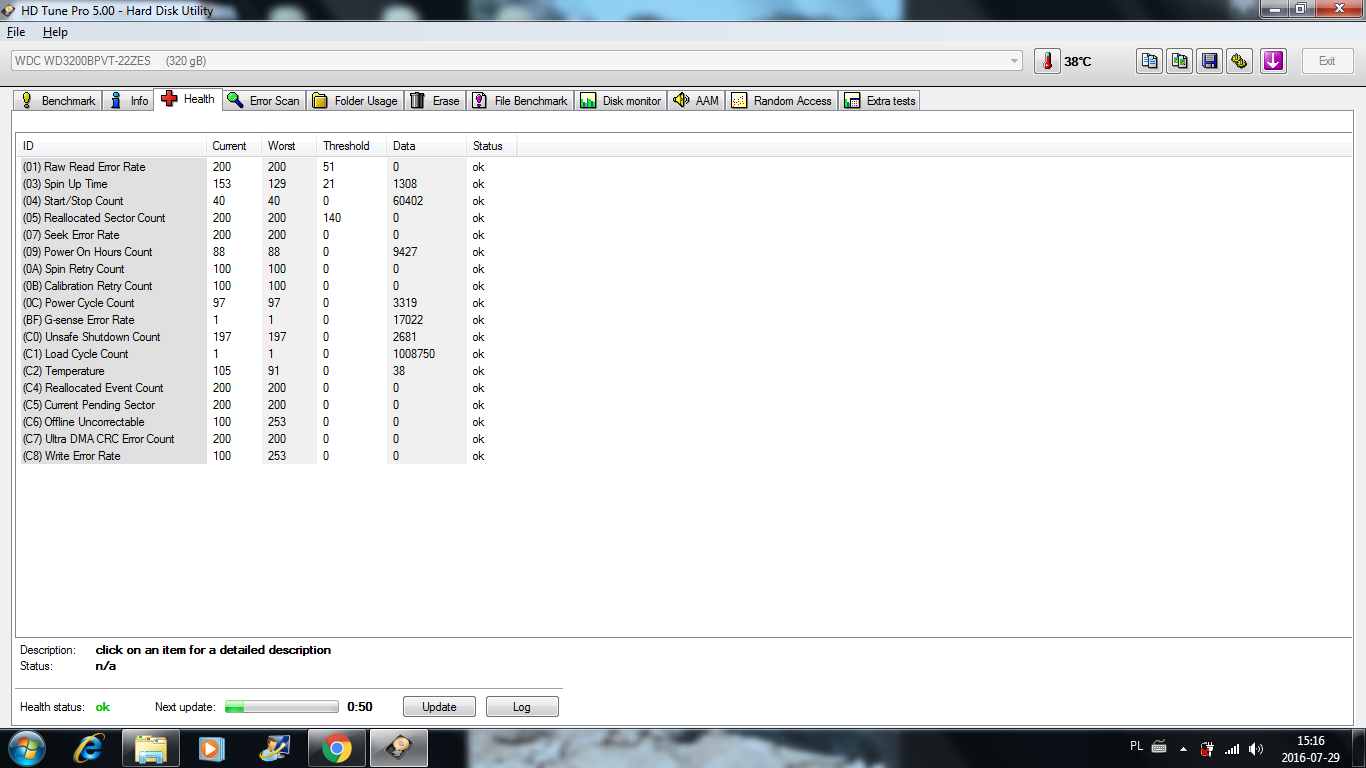Click the HD Tune taskbar icon
The image size is (1366, 768).
coord(400,747)
